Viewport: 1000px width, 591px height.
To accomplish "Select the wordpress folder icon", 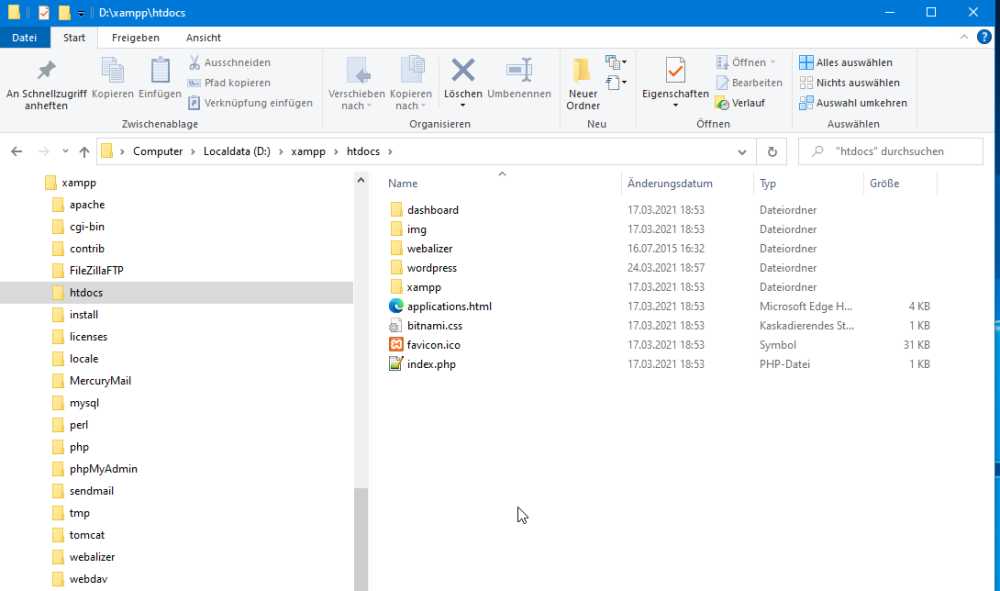I will [396, 268].
